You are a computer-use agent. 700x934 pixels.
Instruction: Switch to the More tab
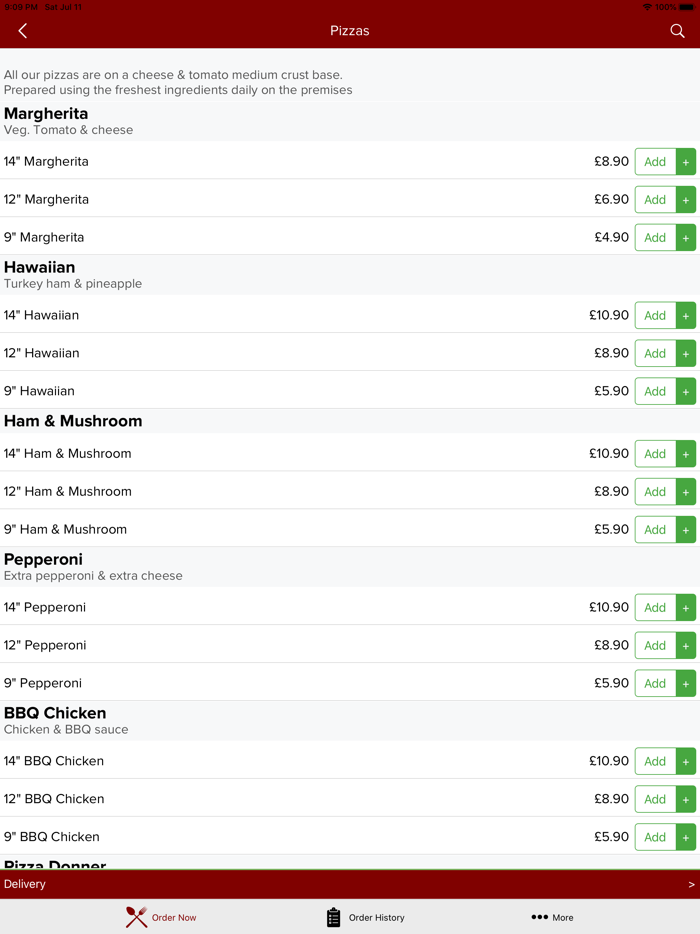(x=563, y=917)
